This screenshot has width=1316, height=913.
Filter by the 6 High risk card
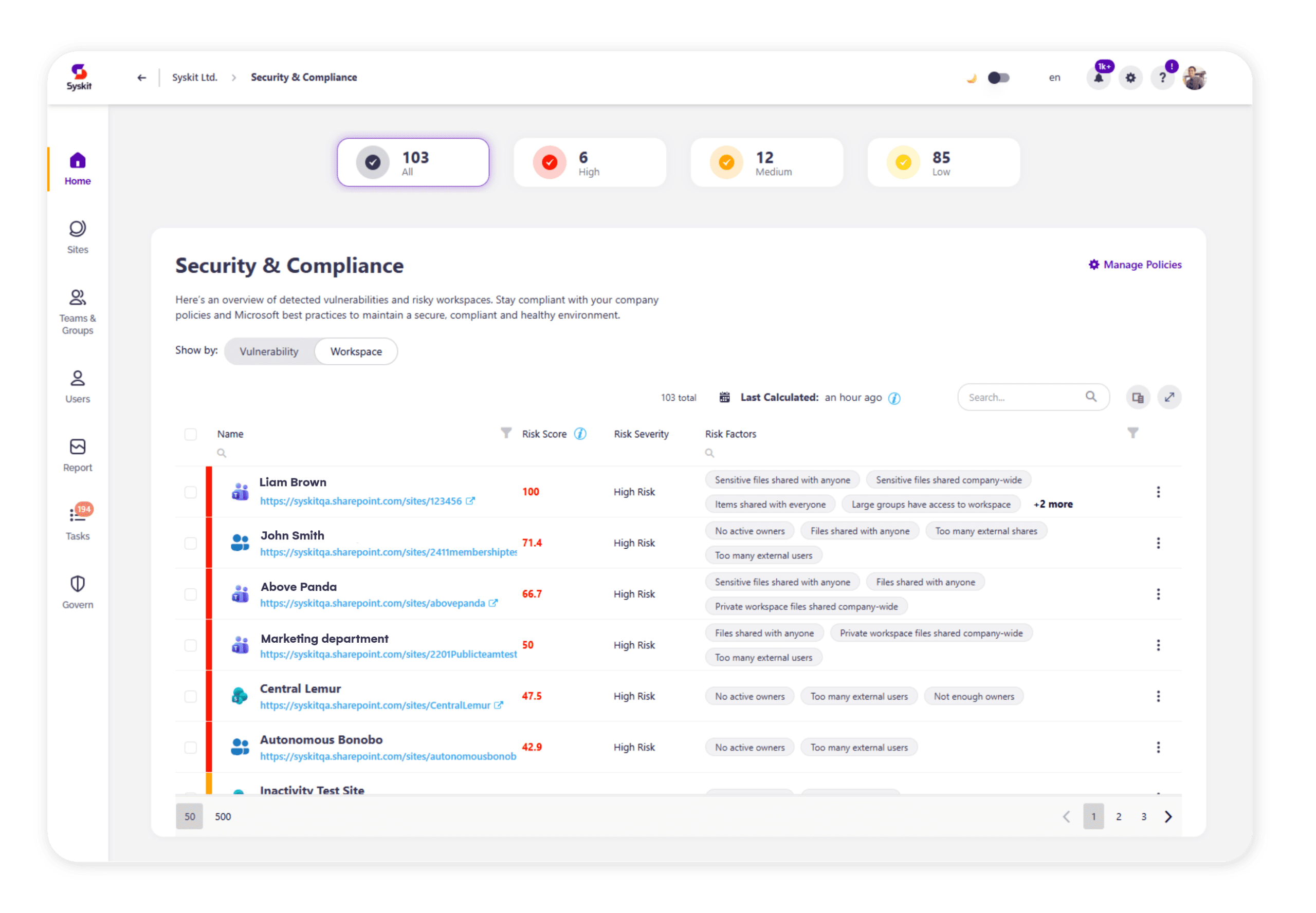click(590, 162)
